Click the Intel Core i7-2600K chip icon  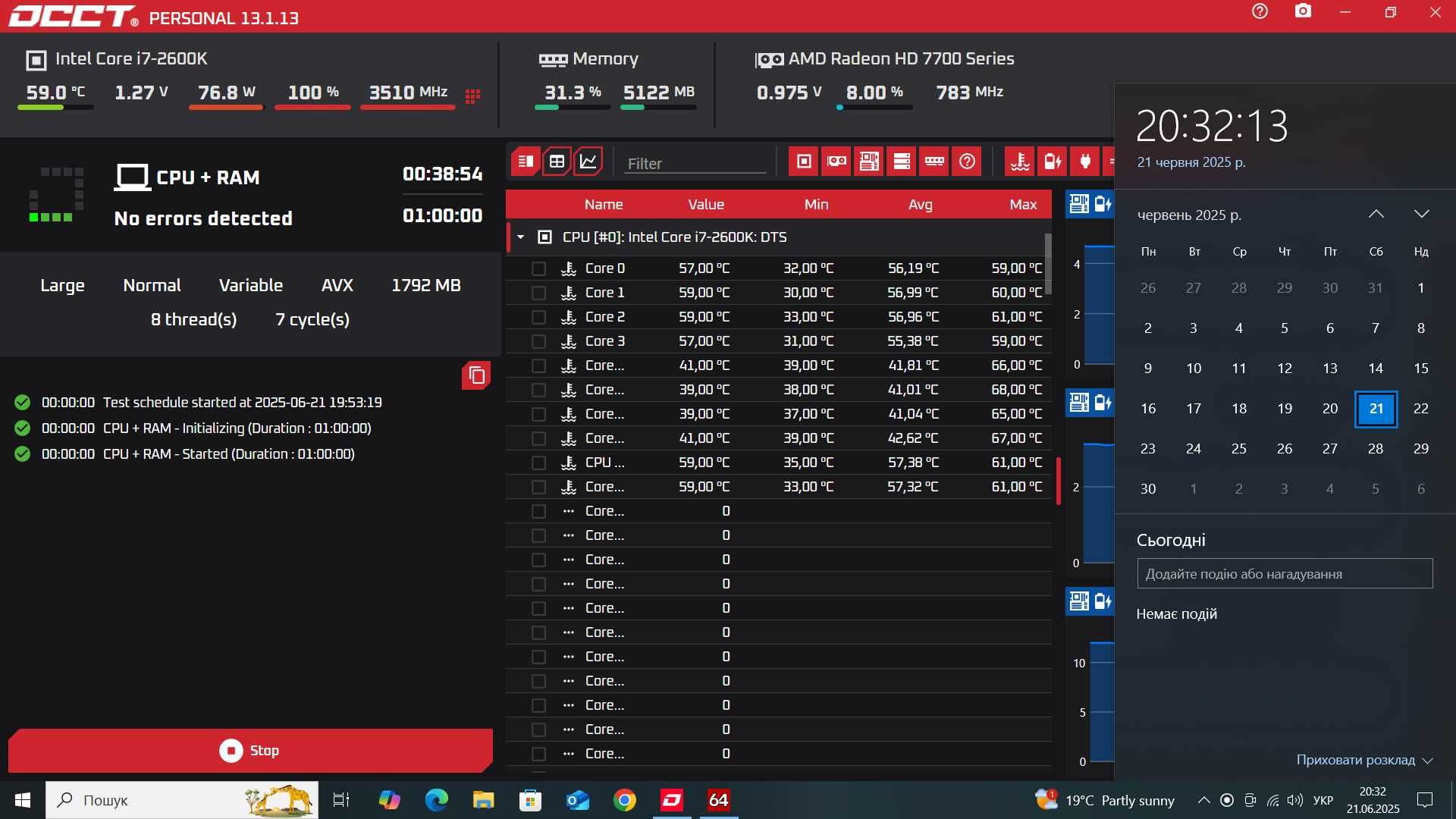[x=36, y=60]
